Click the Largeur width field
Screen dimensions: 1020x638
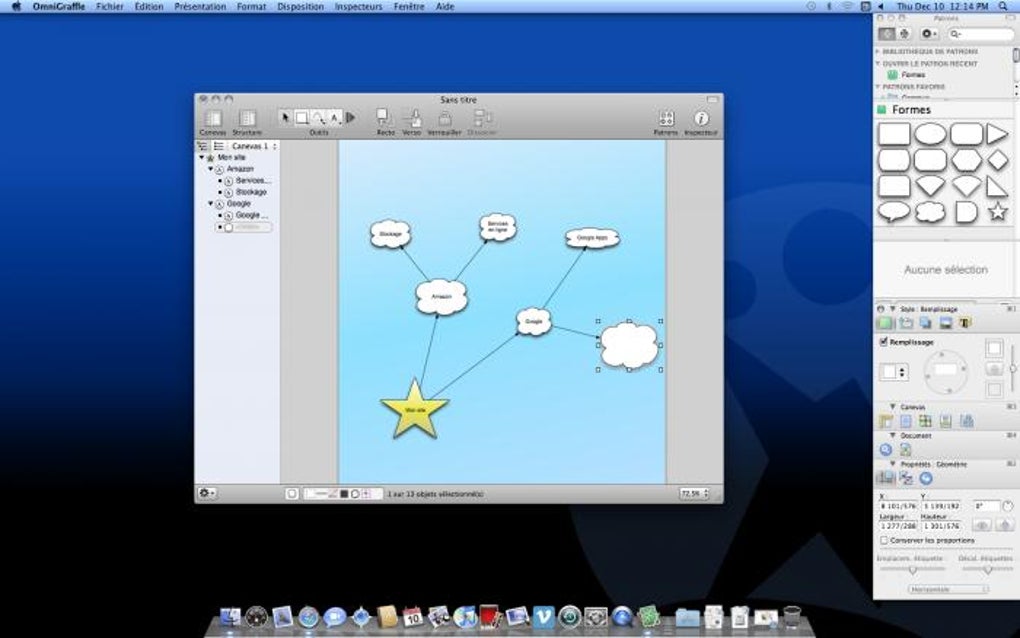[x=898, y=526]
